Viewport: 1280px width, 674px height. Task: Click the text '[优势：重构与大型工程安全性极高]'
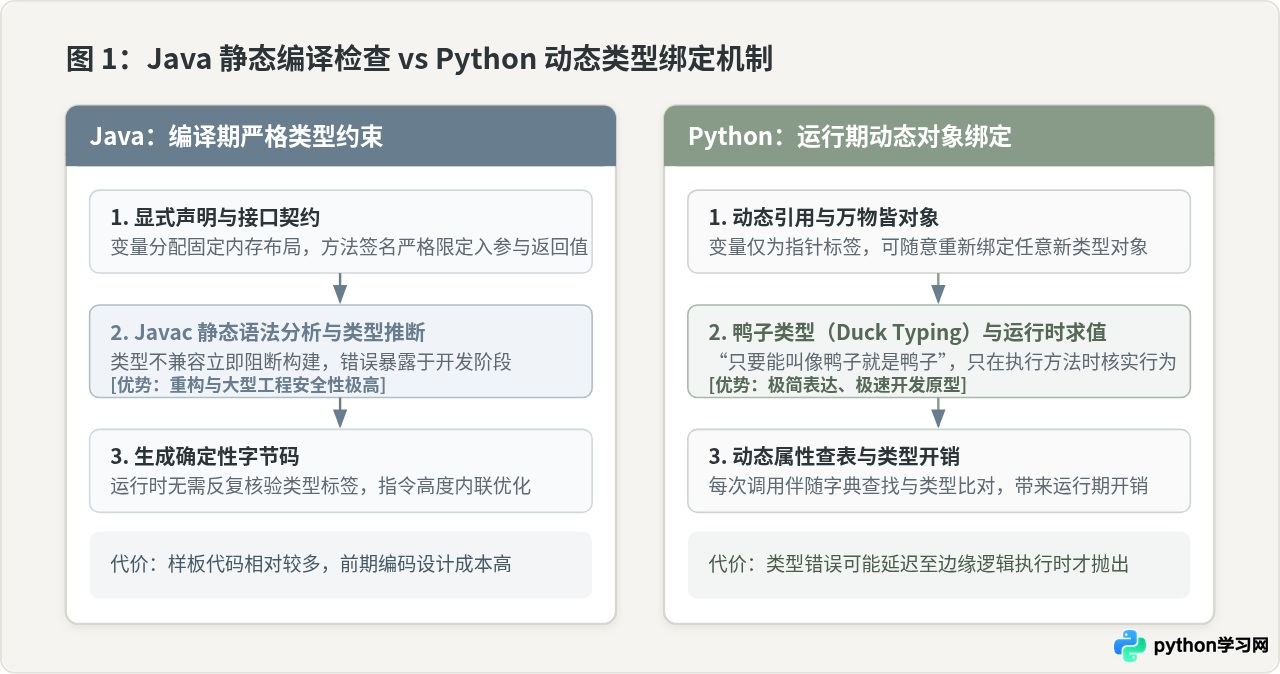click(247, 385)
